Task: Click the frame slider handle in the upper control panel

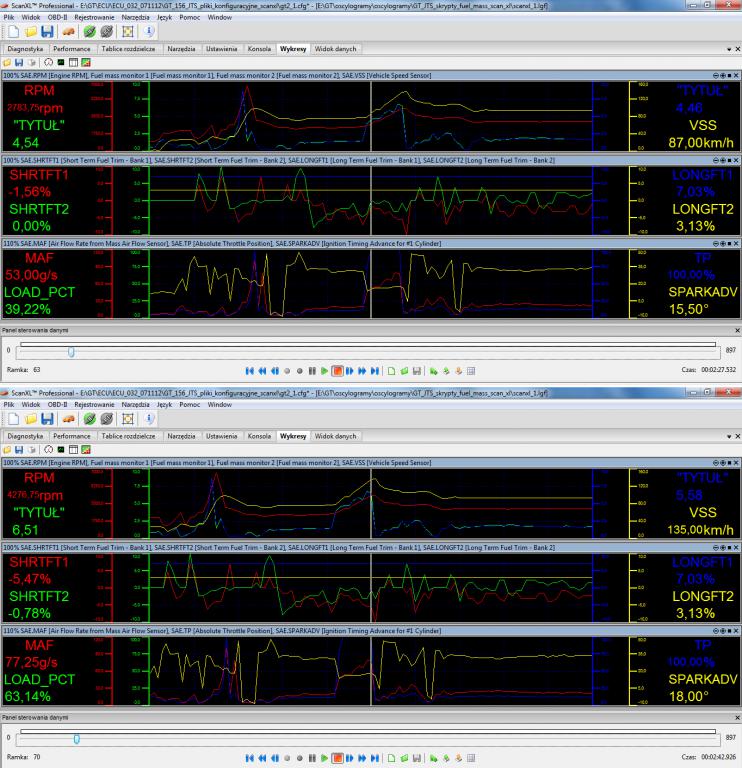Action: click(70, 351)
